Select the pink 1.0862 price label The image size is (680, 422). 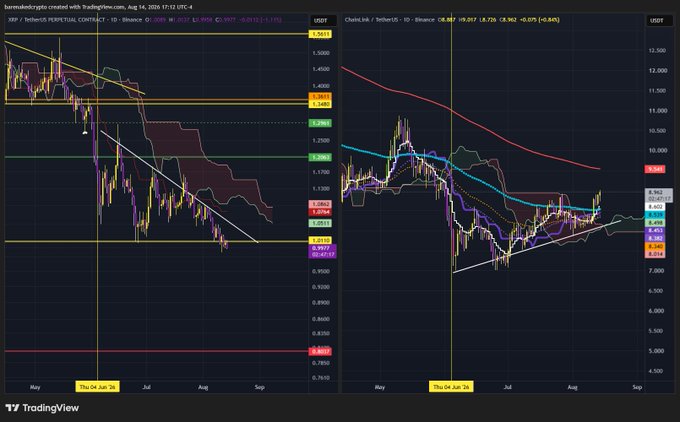click(320, 204)
